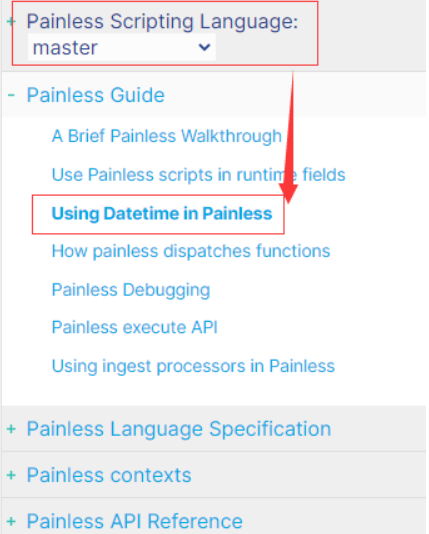Open A Brief Painless Walkthrough
Viewport: 429px width, 534px height.
pyautogui.click(x=167, y=136)
